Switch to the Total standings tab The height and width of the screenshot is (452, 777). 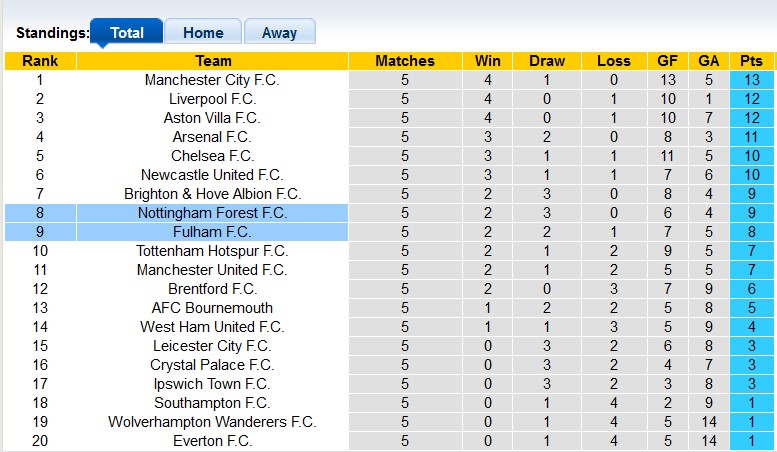127,33
